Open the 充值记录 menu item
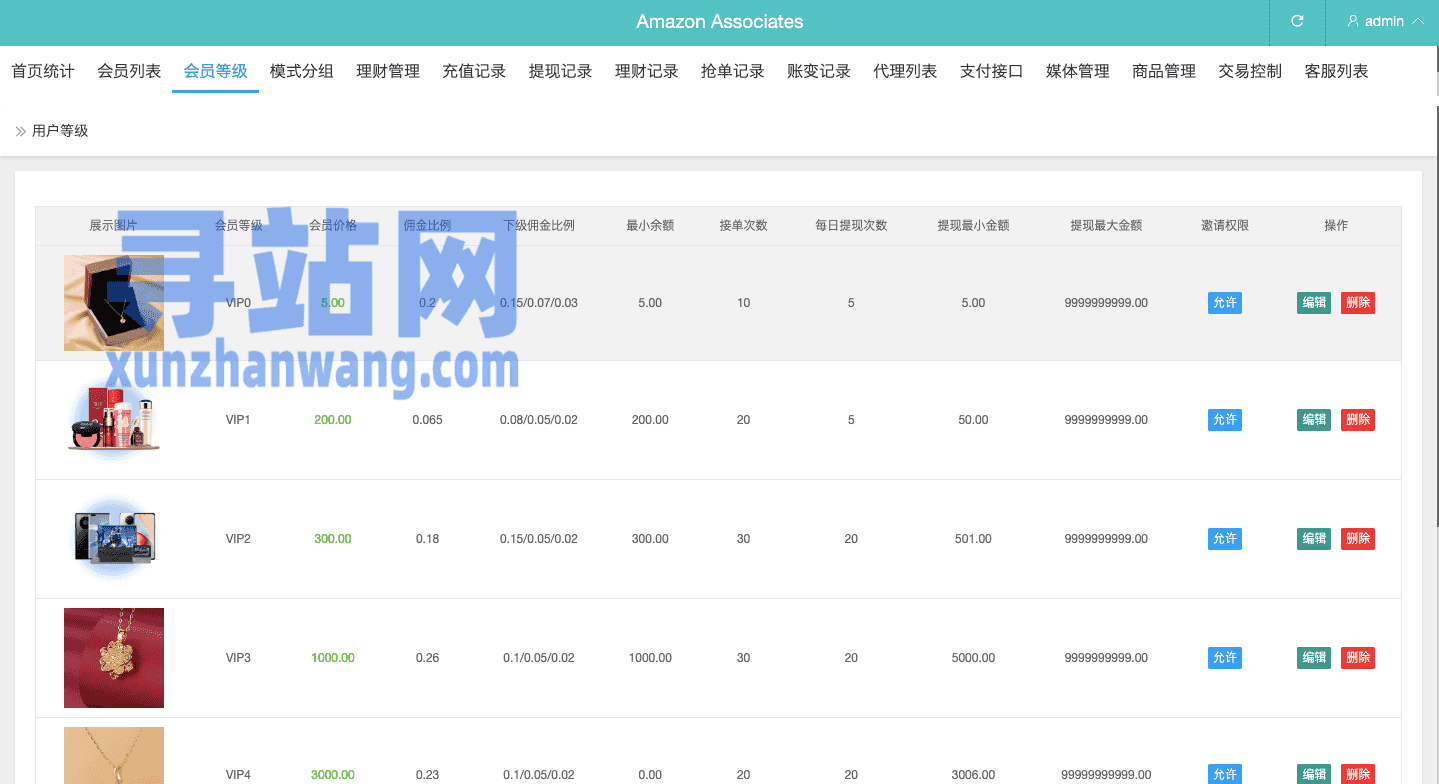Viewport: 1439px width, 784px height. pos(474,71)
